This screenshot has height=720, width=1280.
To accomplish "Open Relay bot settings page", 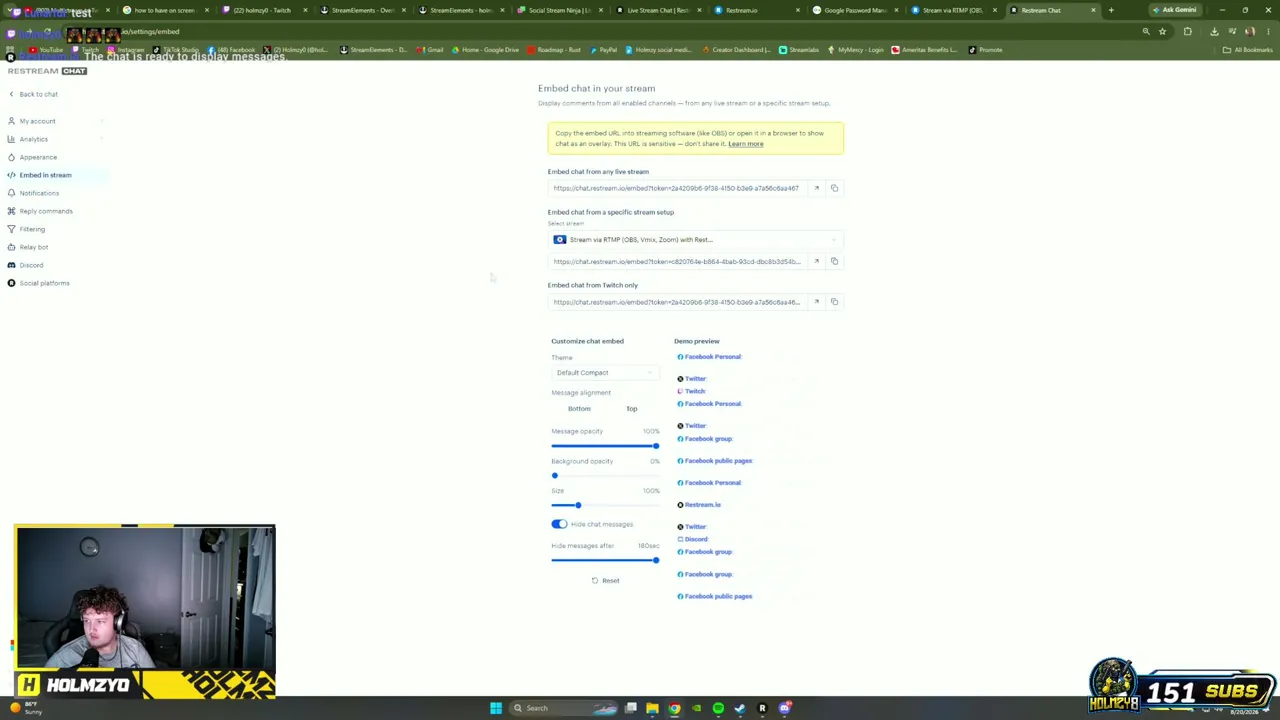I will [x=34, y=247].
